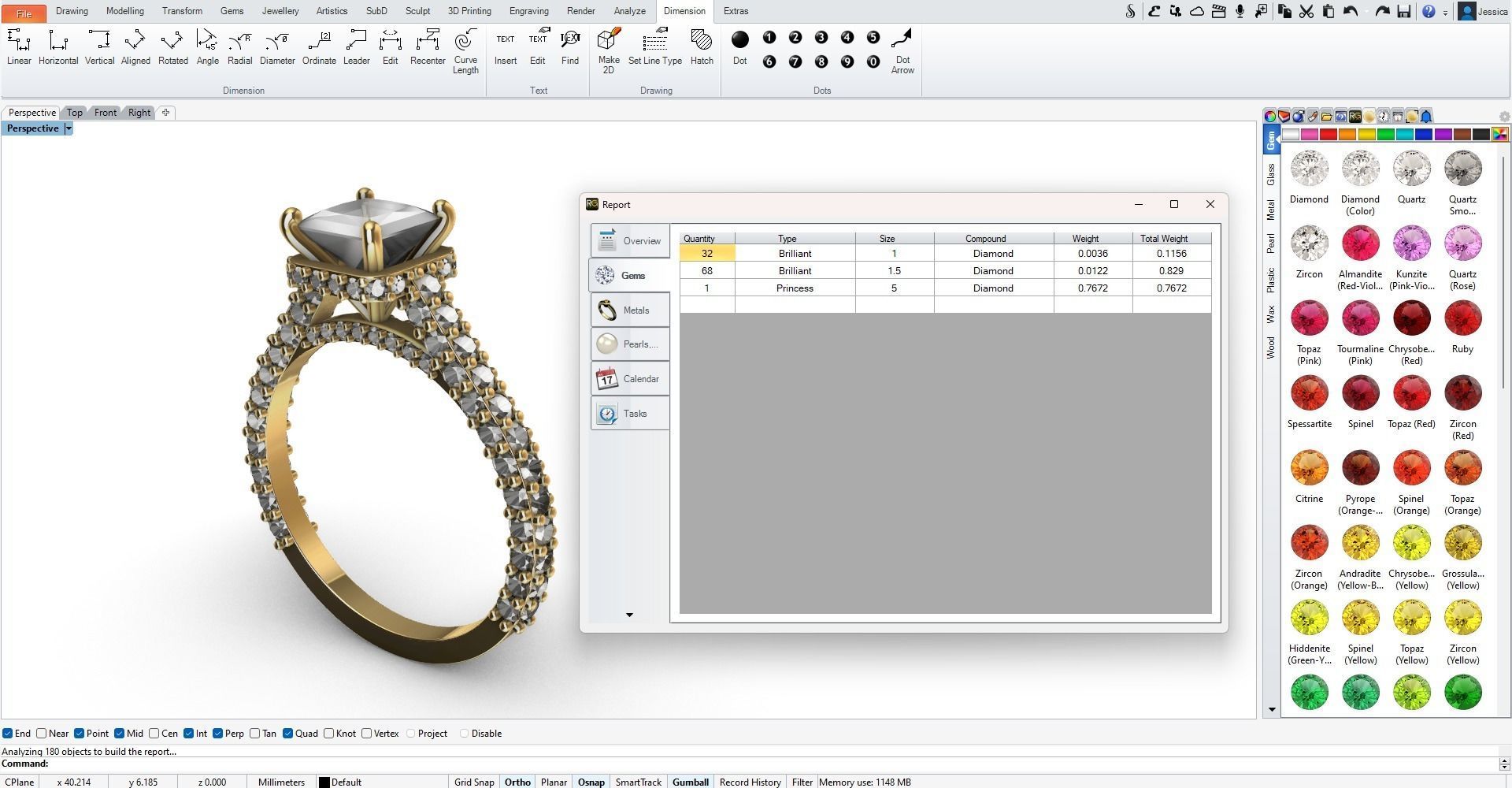Screen dimensions: 1512x788
Task: Insert a text object
Action: click(x=506, y=46)
